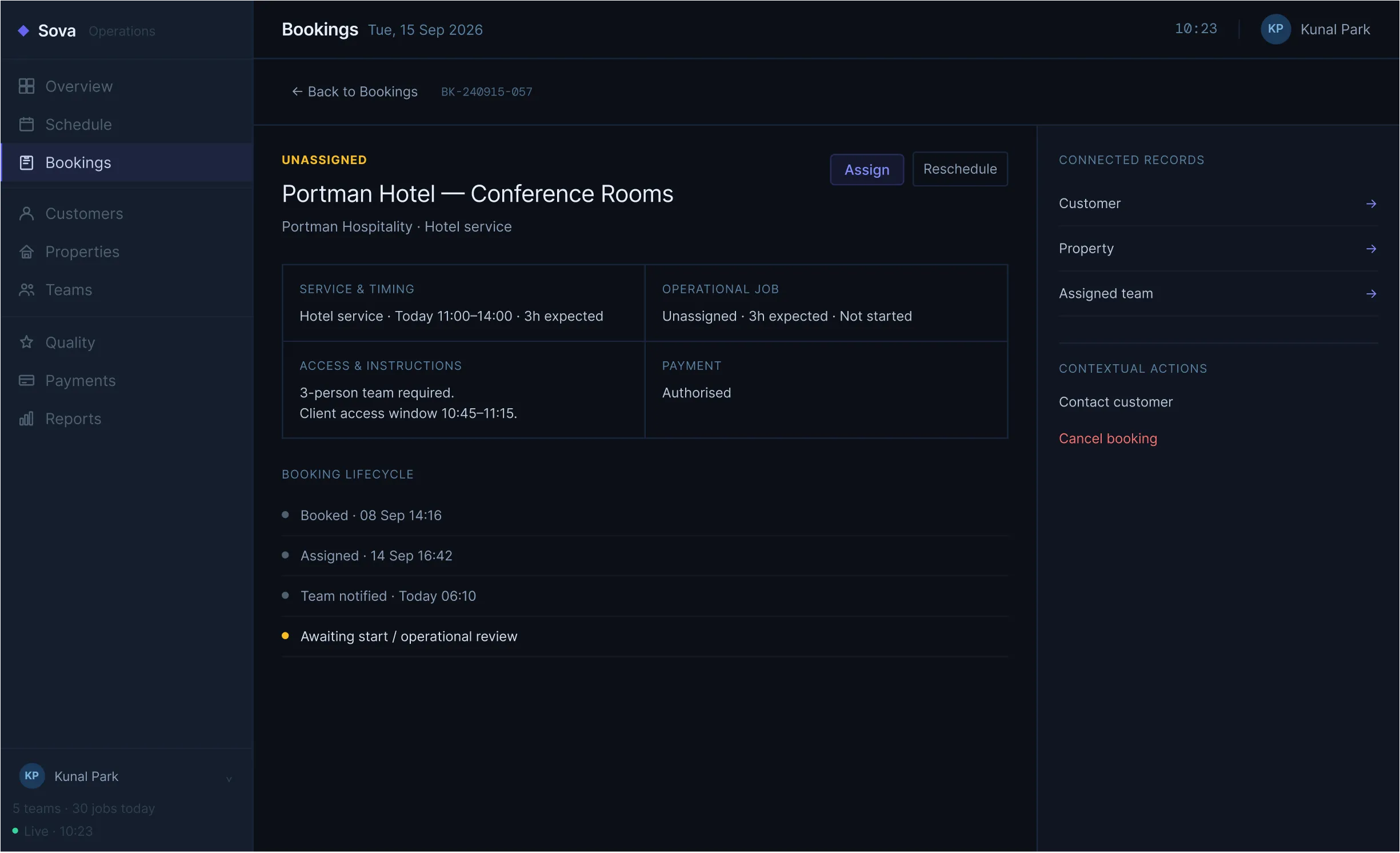Click the Payment 'Authorised' value
Image resolution: width=1400 pixels, height=853 pixels.
(x=696, y=393)
